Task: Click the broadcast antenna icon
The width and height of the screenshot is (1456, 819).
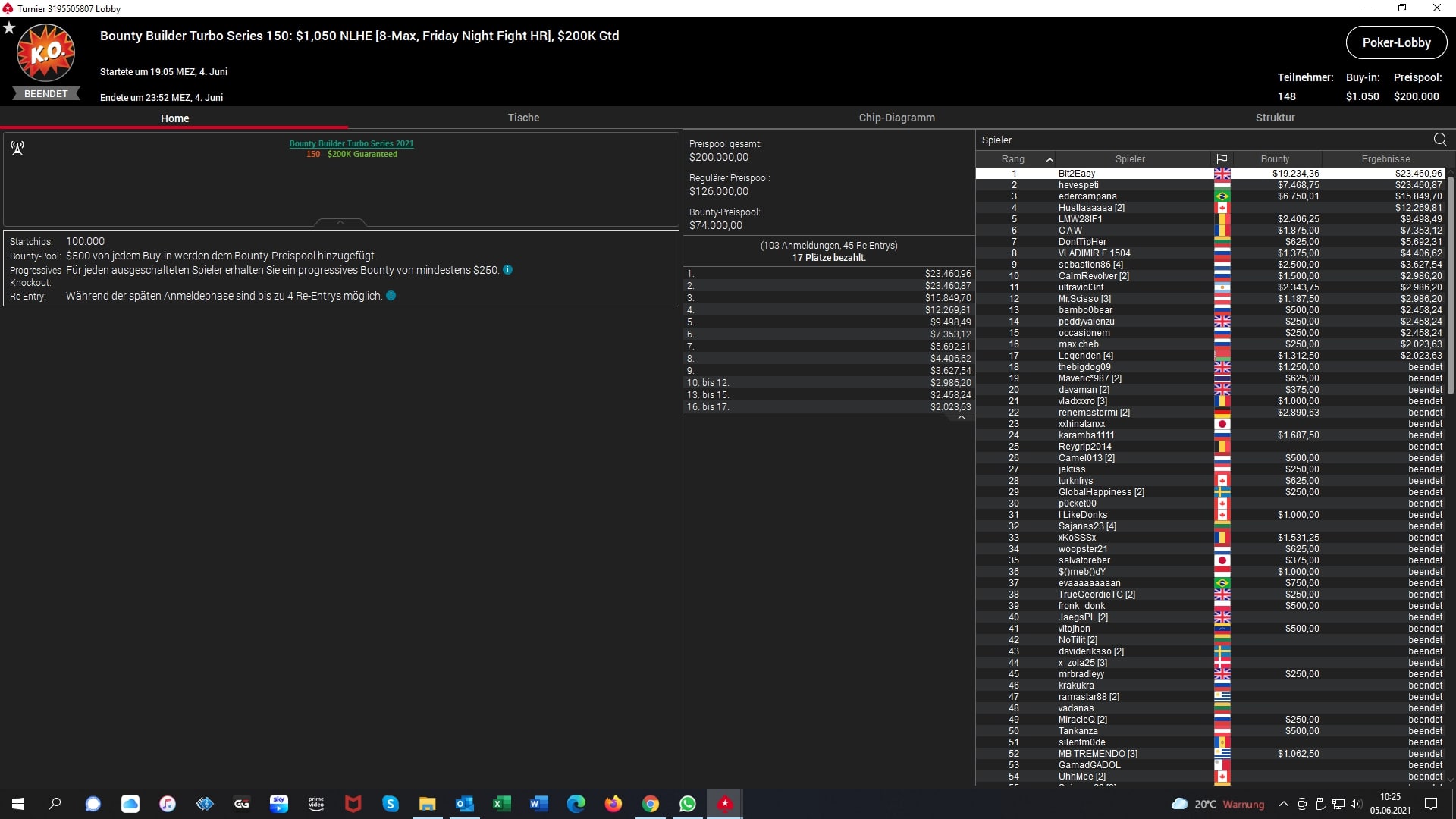Action: click(17, 148)
